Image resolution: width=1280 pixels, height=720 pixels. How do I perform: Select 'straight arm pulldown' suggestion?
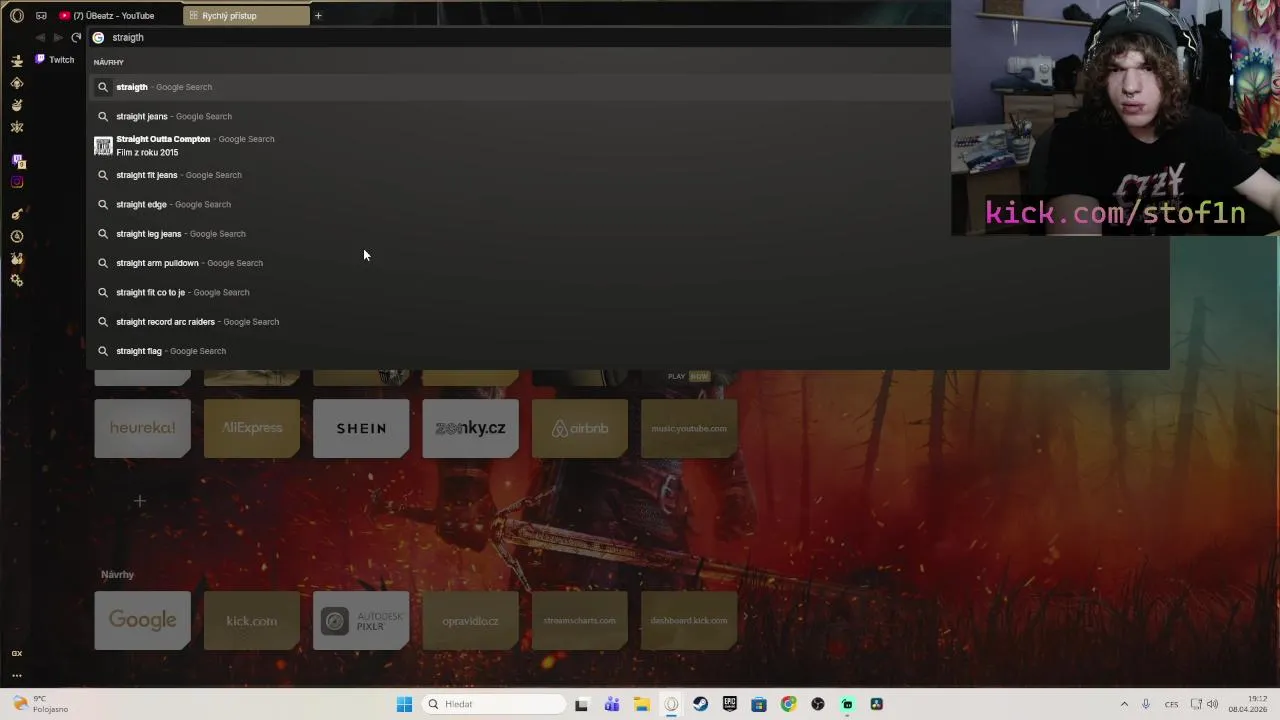[628, 263]
